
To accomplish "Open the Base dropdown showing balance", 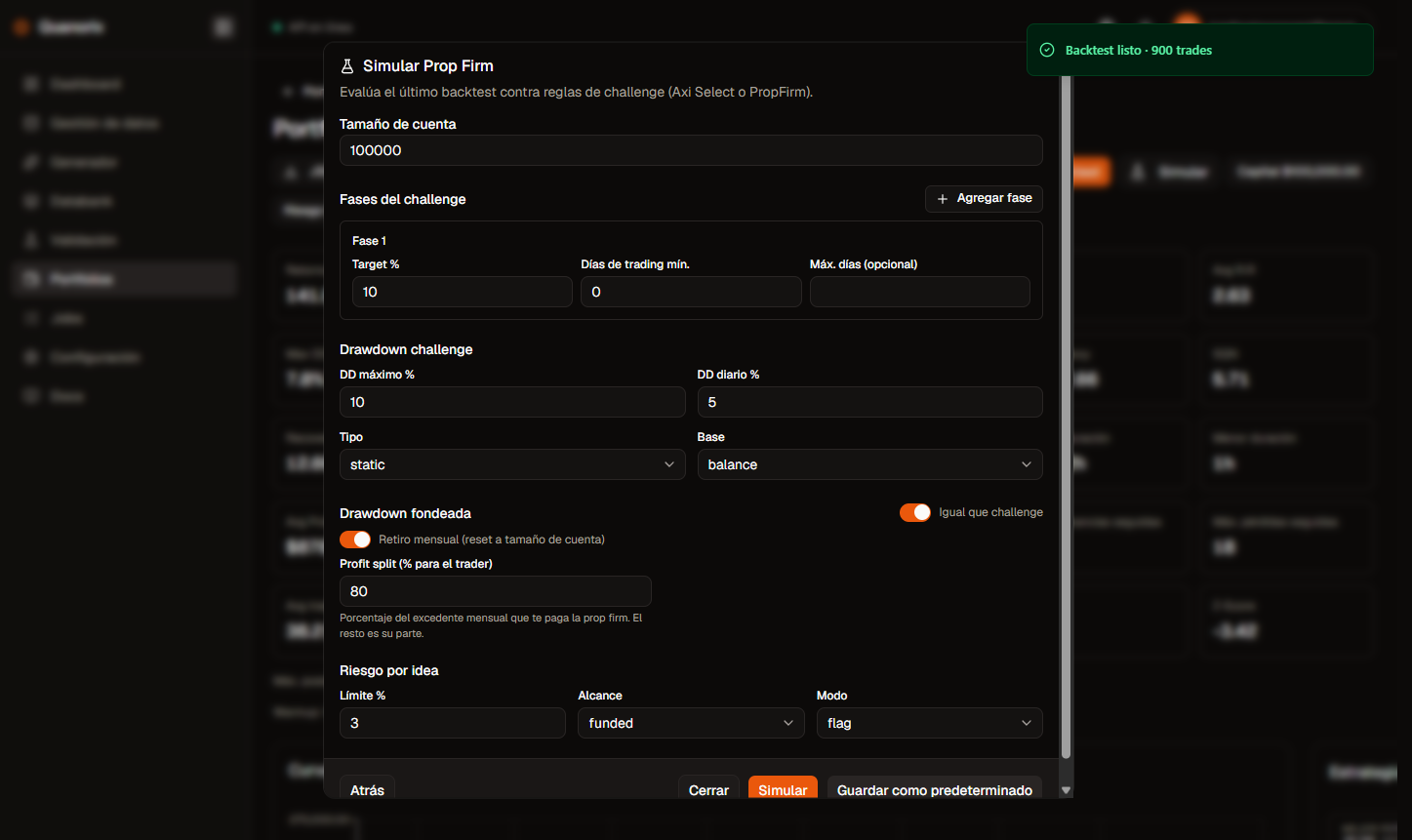I will click(869, 464).
